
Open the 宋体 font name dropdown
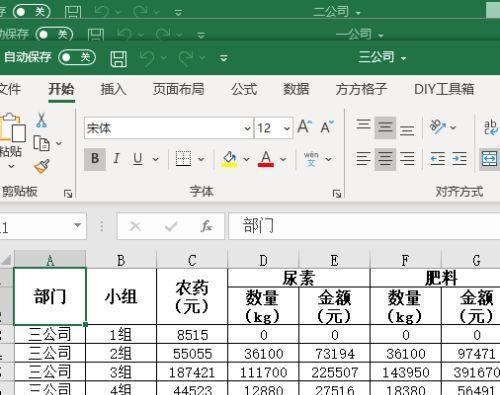coord(247,128)
